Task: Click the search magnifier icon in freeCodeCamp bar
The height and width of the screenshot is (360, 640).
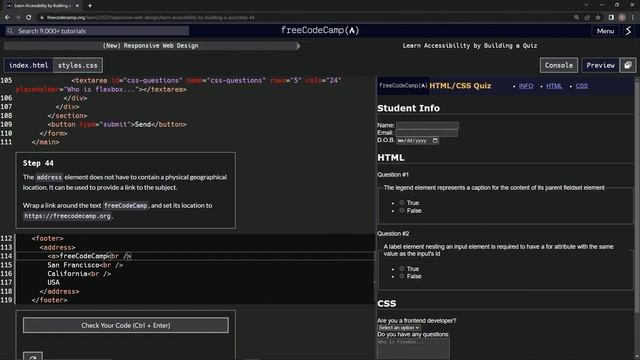Action: (10, 31)
